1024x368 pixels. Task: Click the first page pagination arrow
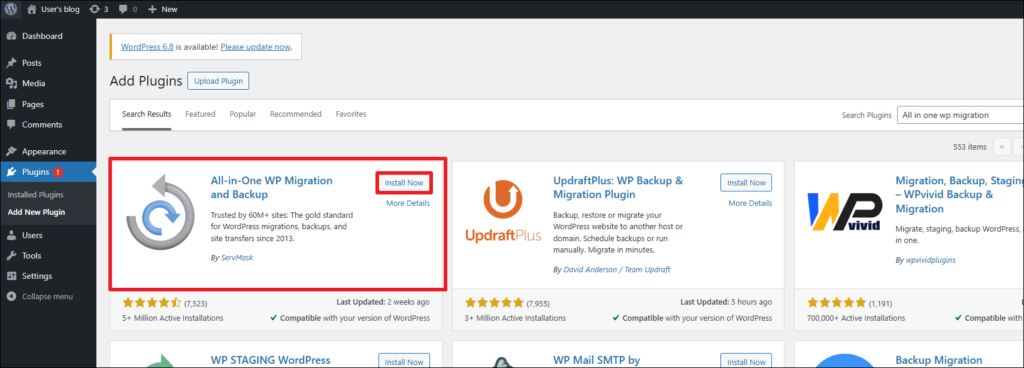coord(1002,147)
